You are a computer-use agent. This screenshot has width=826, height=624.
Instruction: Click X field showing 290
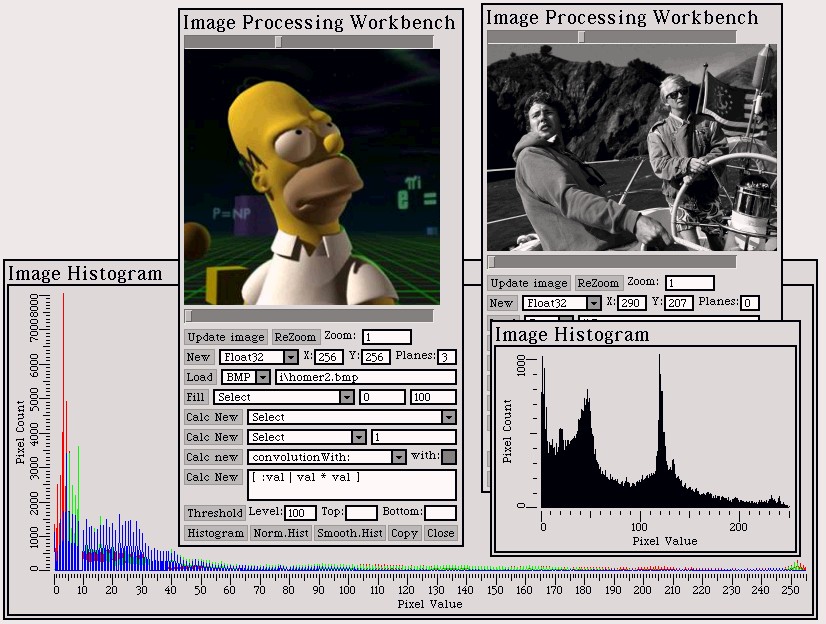pyautogui.click(x=632, y=303)
